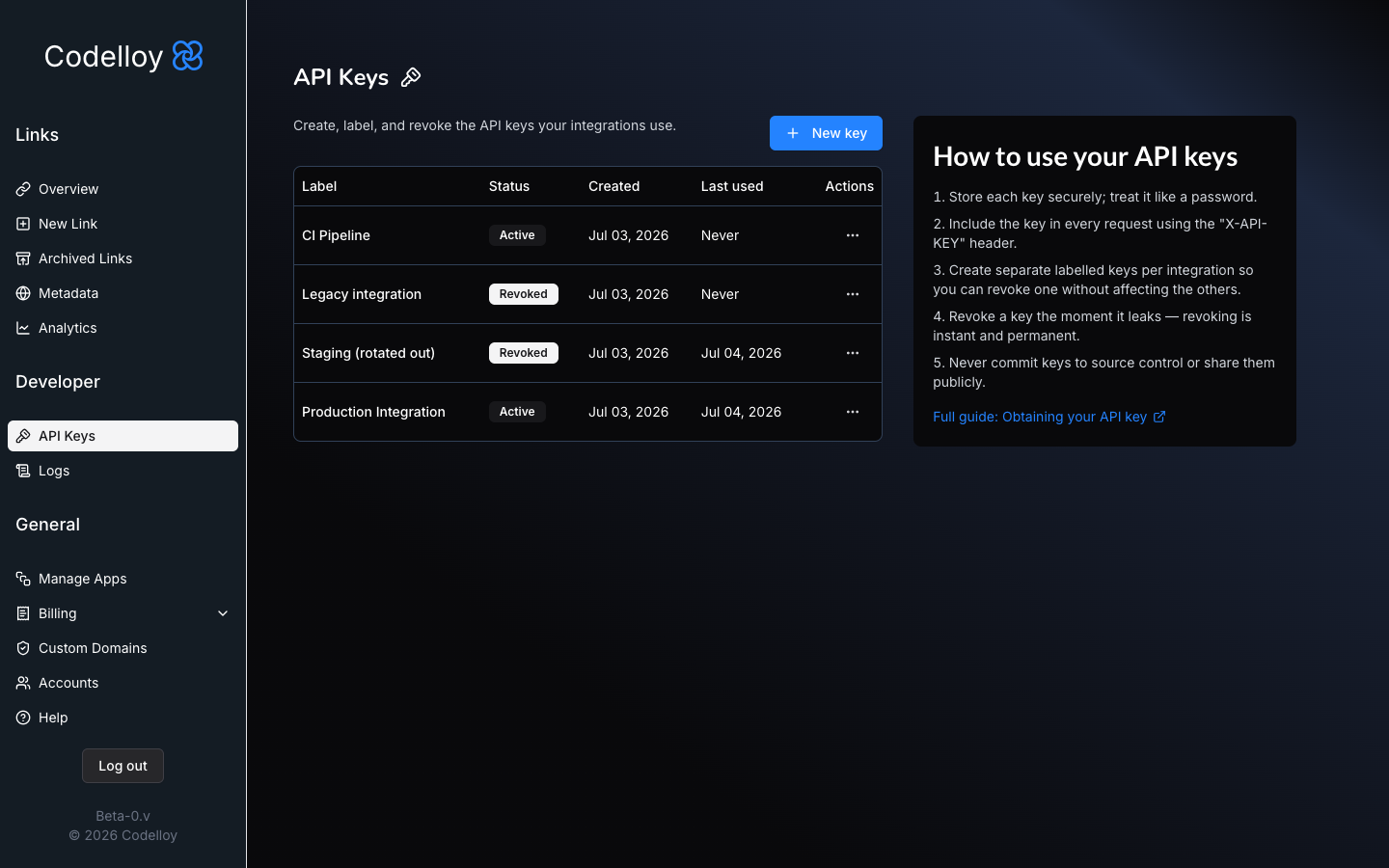Click the Archived Links archive icon

click(23, 258)
